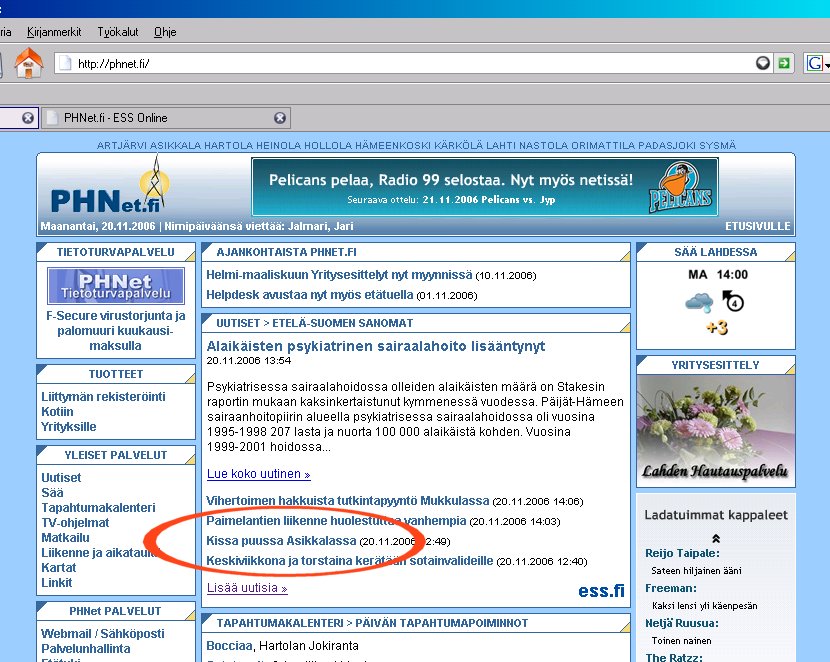The image size is (830, 662).
Task: Click the double-chevron above song list
Action: click(x=715, y=538)
